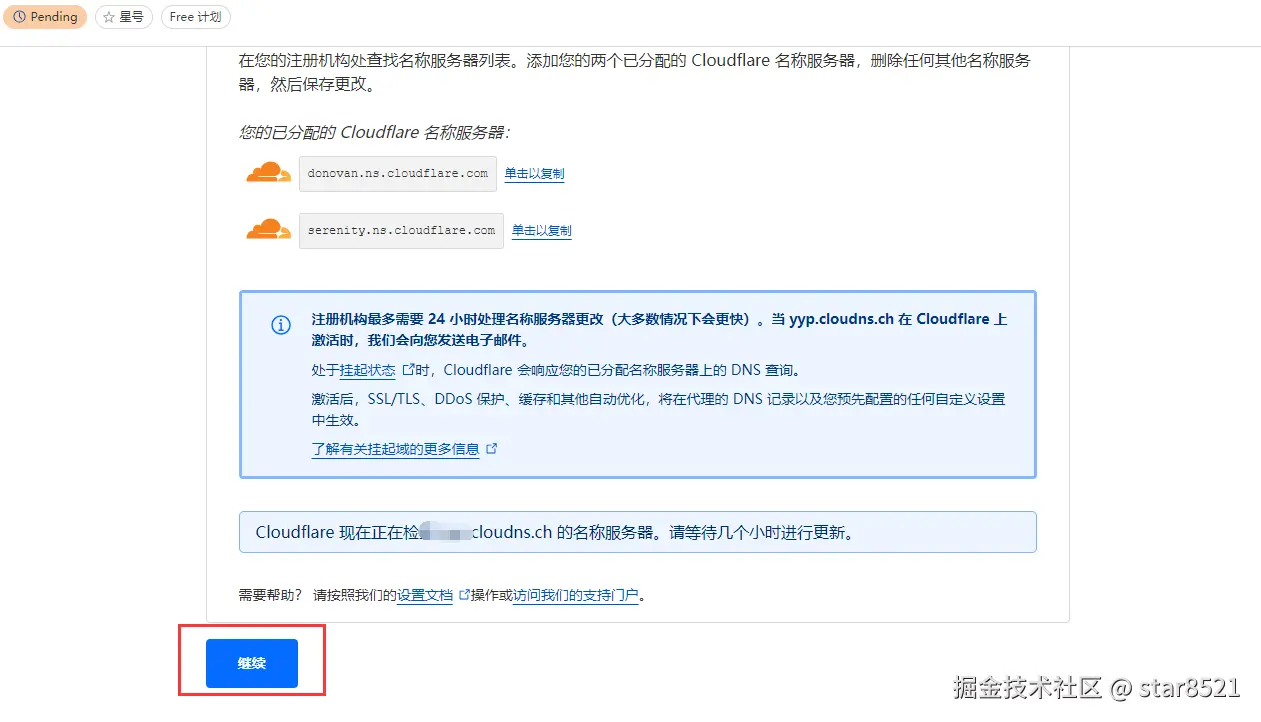1261x722 pixels.
Task: Select serenity.ns.cloudflare.com nameserver field
Action: click(x=401, y=231)
